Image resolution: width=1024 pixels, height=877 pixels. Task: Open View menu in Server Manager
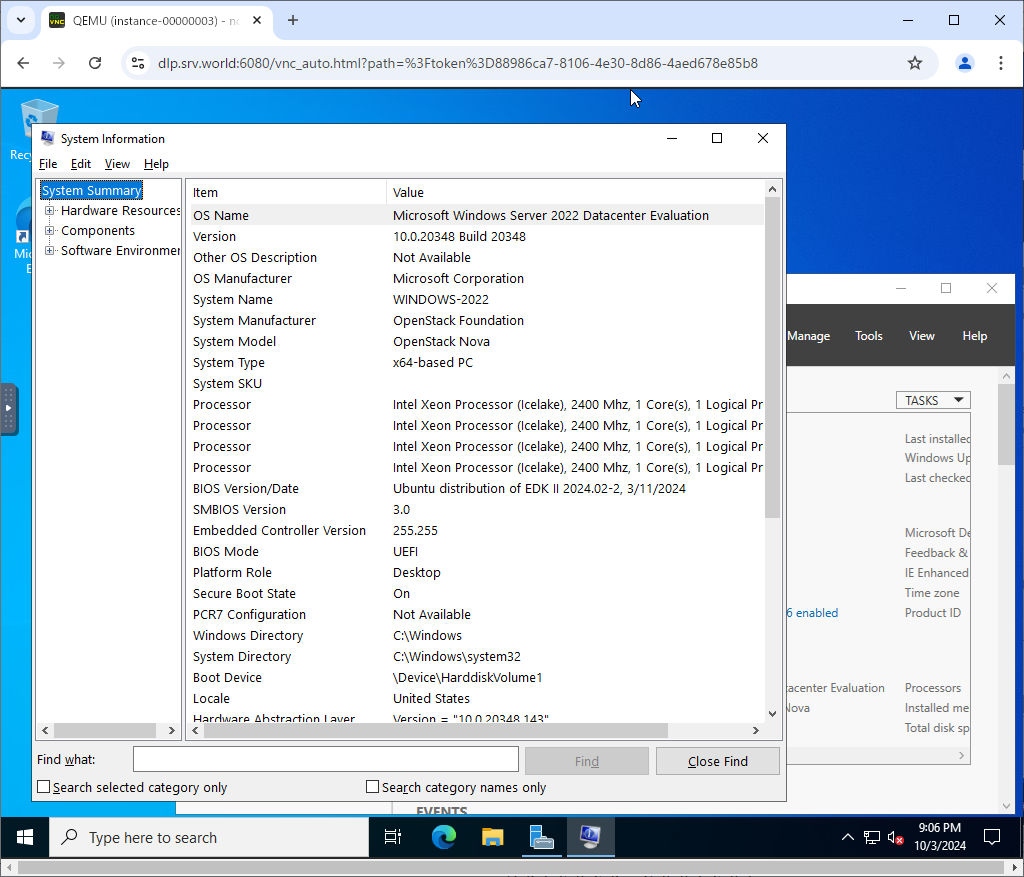(921, 336)
